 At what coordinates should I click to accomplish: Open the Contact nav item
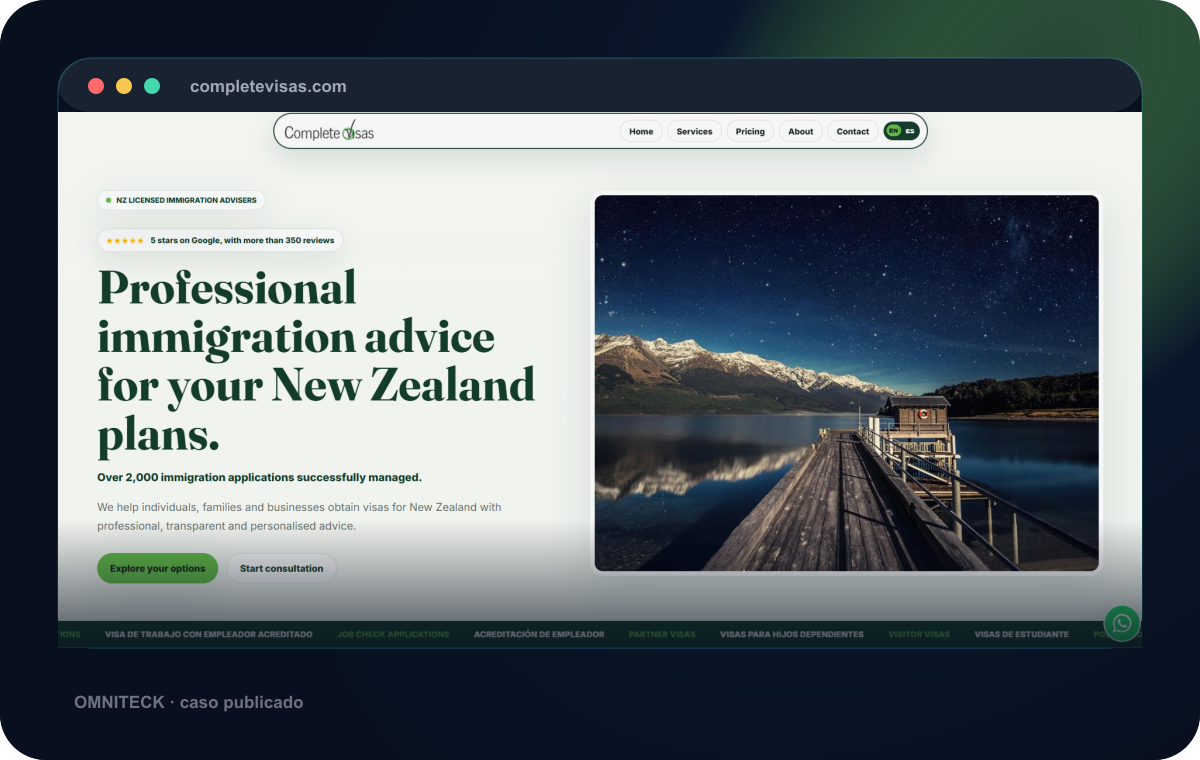click(853, 131)
